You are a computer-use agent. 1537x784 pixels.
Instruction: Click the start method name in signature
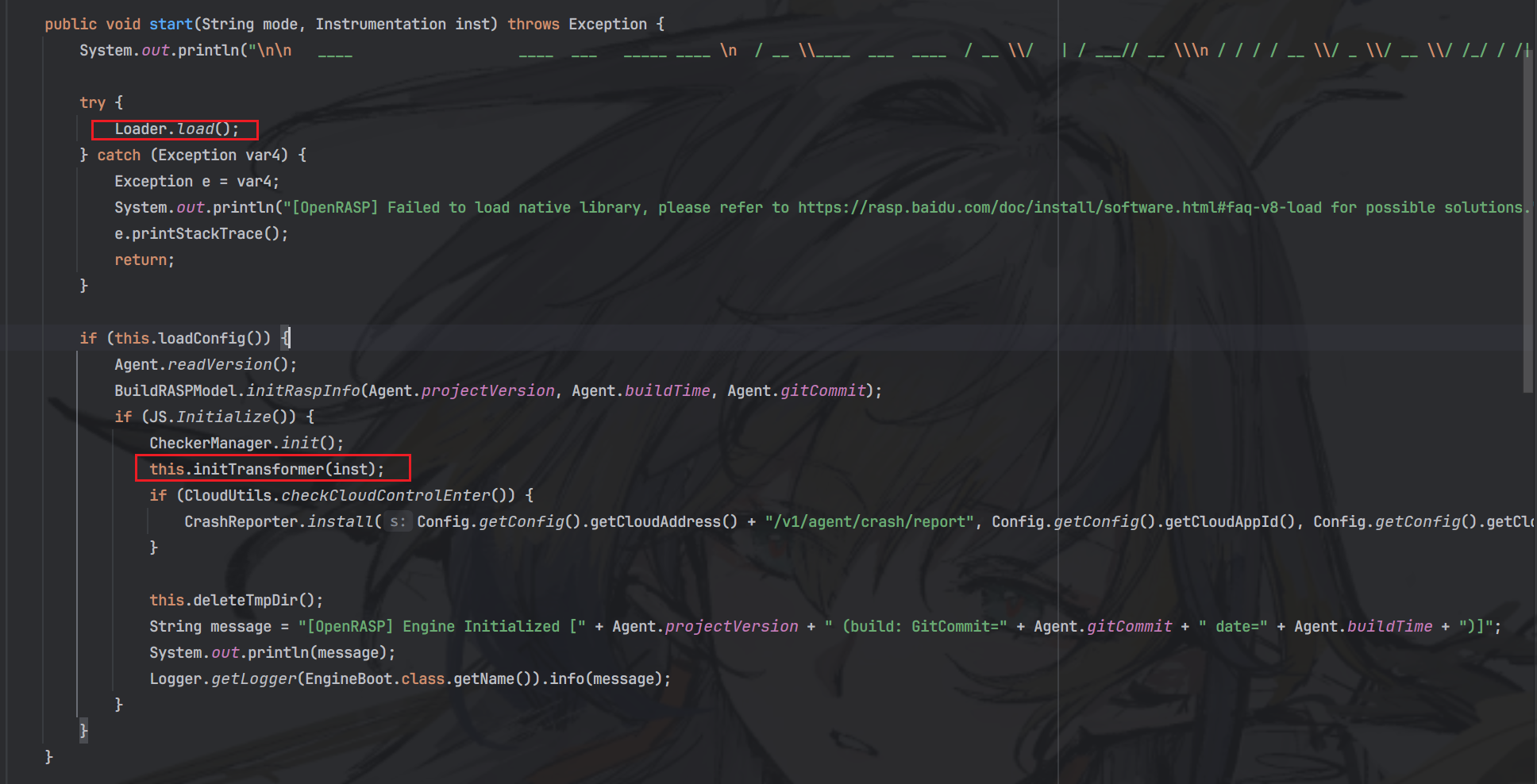(171, 24)
